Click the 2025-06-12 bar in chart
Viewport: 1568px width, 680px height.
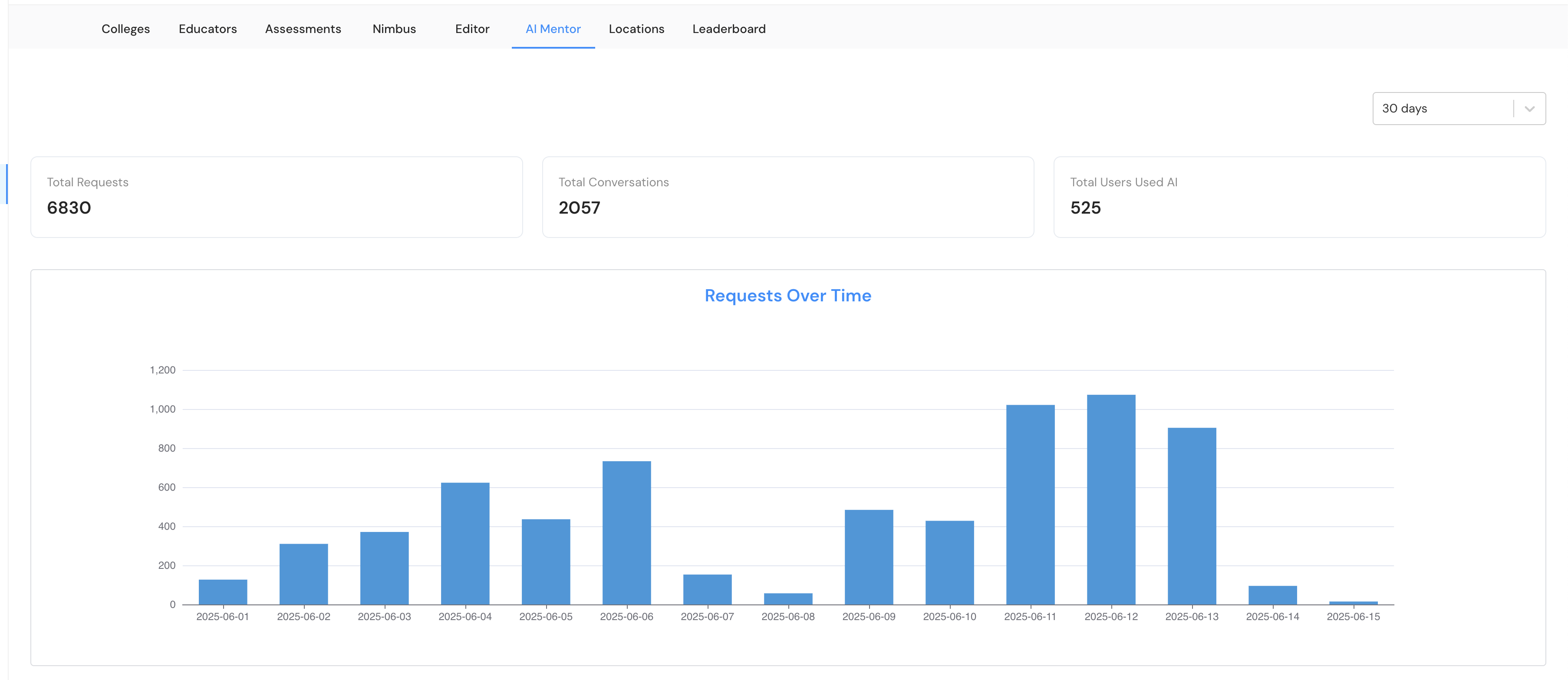click(x=1111, y=499)
